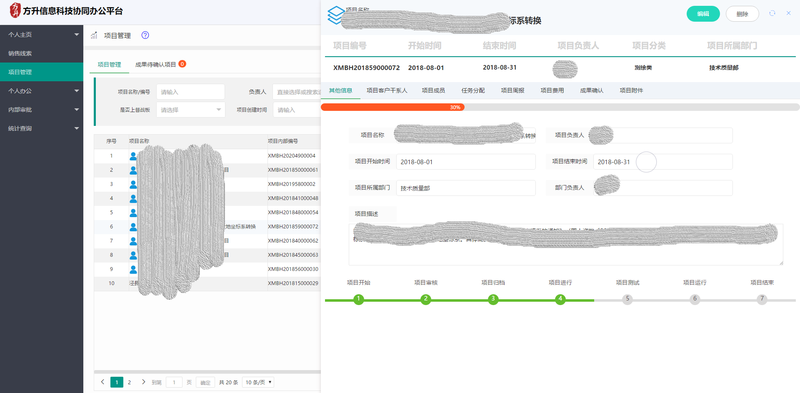Click the pagination 确定 button
Image resolution: width=800 pixels, height=393 pixels.
tap(205, 382)
